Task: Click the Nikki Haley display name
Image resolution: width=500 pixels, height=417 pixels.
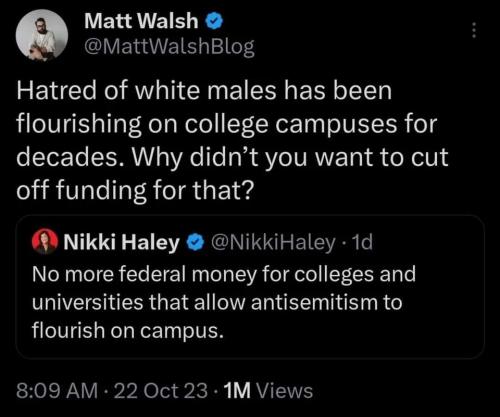Action: [x=122, y=242]
